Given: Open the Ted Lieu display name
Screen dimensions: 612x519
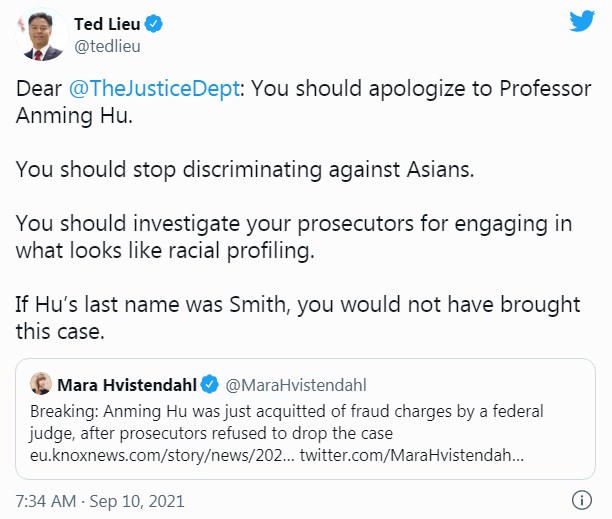Looking at the screenshot, I should tap(107, 24).
